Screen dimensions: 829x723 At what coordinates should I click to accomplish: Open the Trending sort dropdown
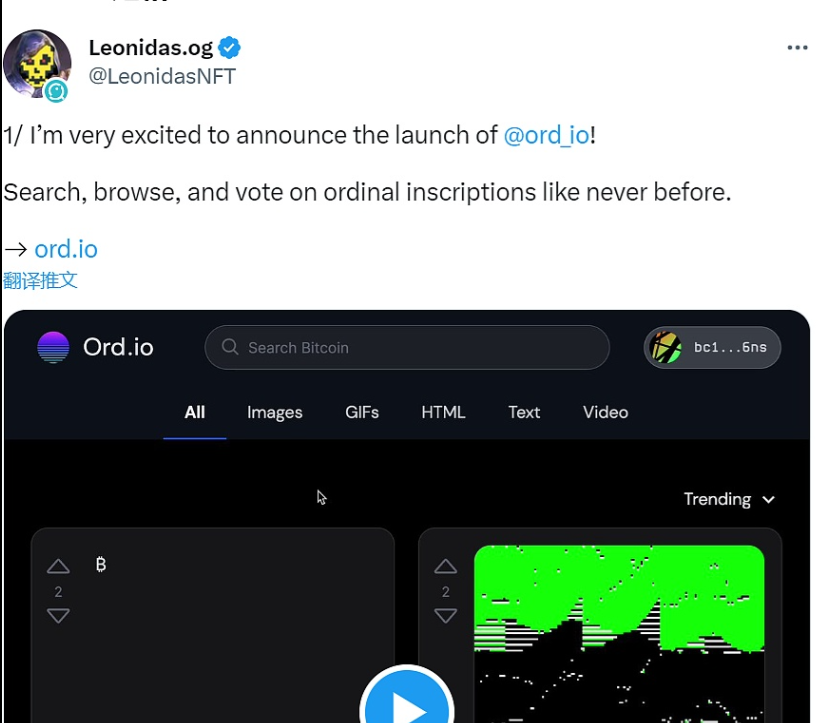click(x=729, y=499)
